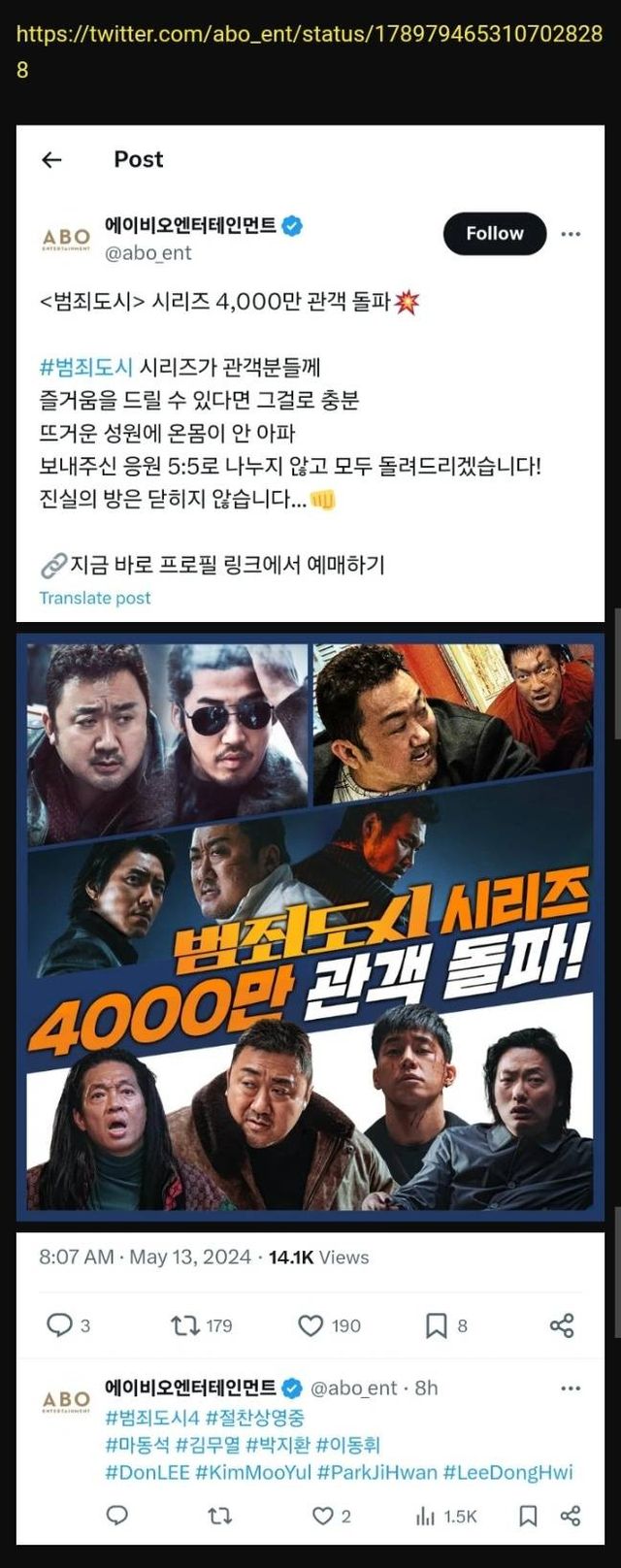The width and height of the screenshot is (621, 1568).
Task: Click the Translate post link
Action: pos(95,598)
